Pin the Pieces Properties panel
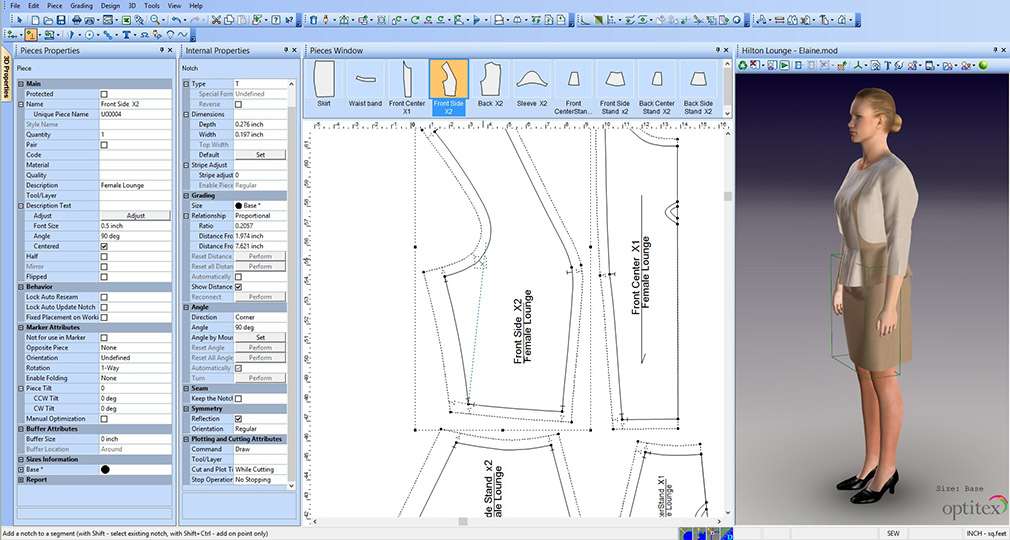The height and width of the screenshot is (540, 1010). [x=162, y=50]
